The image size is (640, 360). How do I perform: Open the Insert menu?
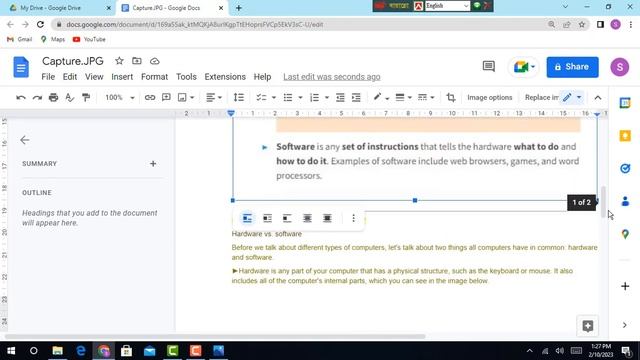coord(122,77)
